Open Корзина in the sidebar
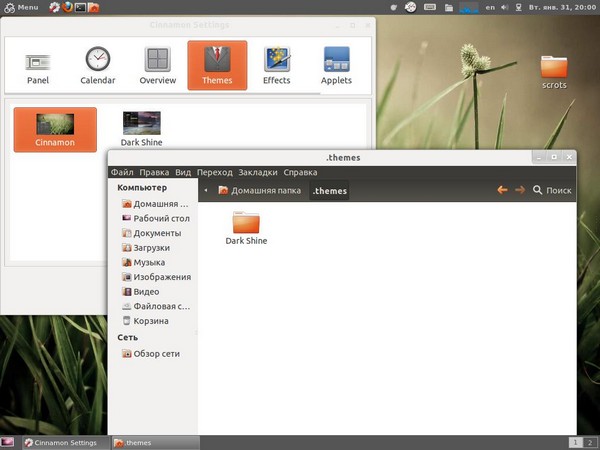 [x=150, y=321]
